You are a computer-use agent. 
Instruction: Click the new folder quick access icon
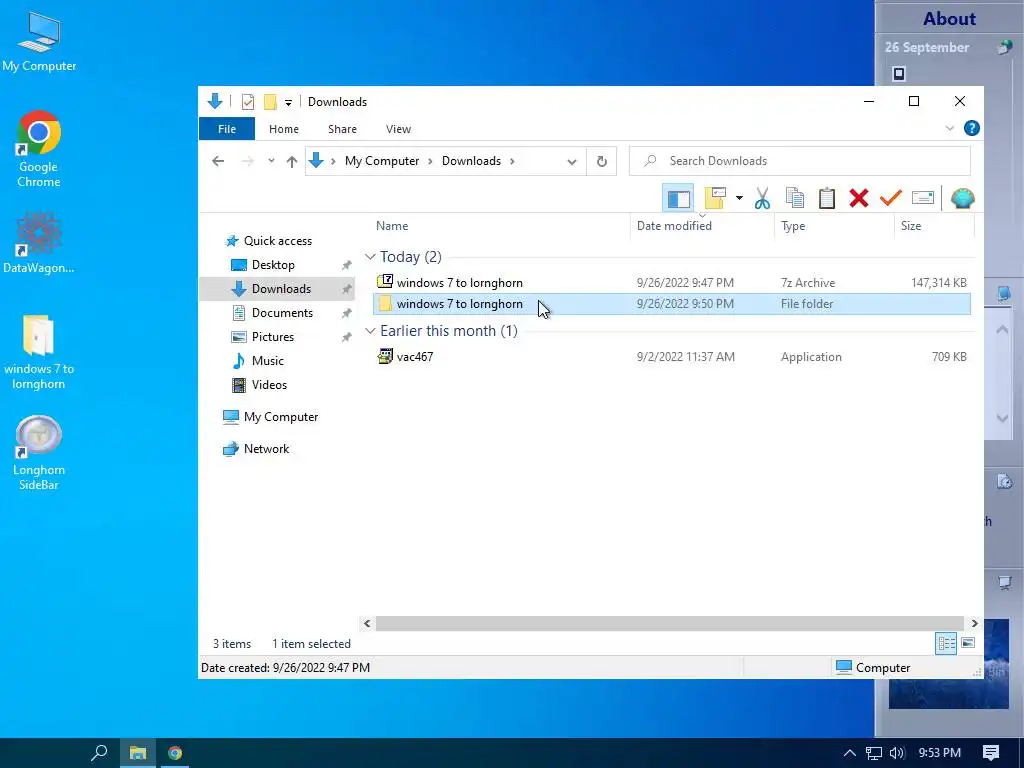(x=270, y=102)
